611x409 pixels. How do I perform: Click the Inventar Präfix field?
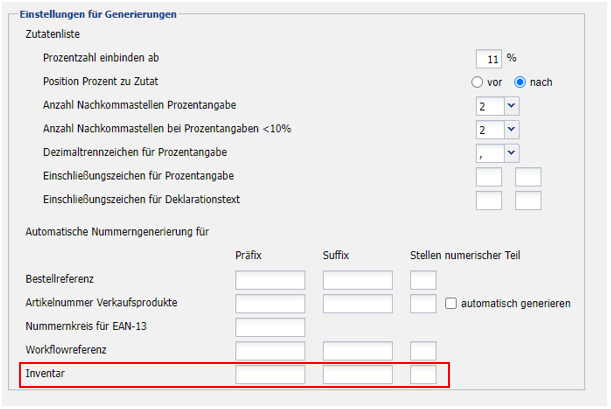[270, 375]
